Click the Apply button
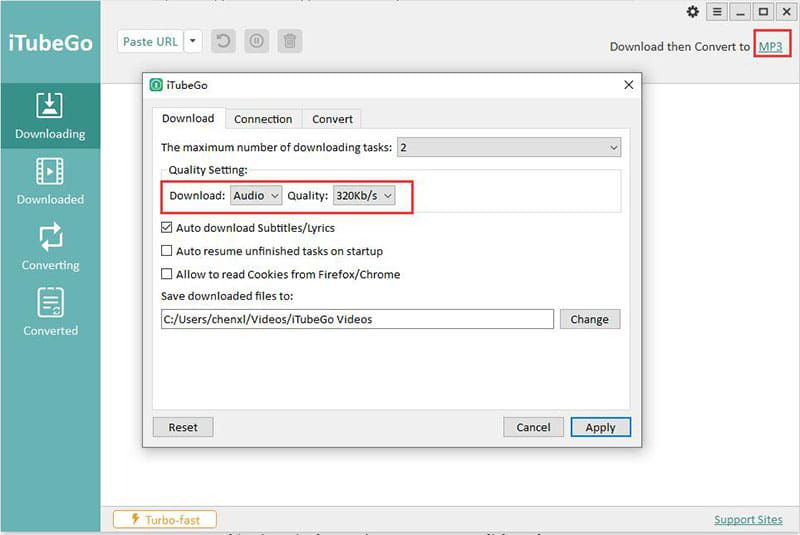The height and width of the screenshot is (535, 800). pos(601,427)
